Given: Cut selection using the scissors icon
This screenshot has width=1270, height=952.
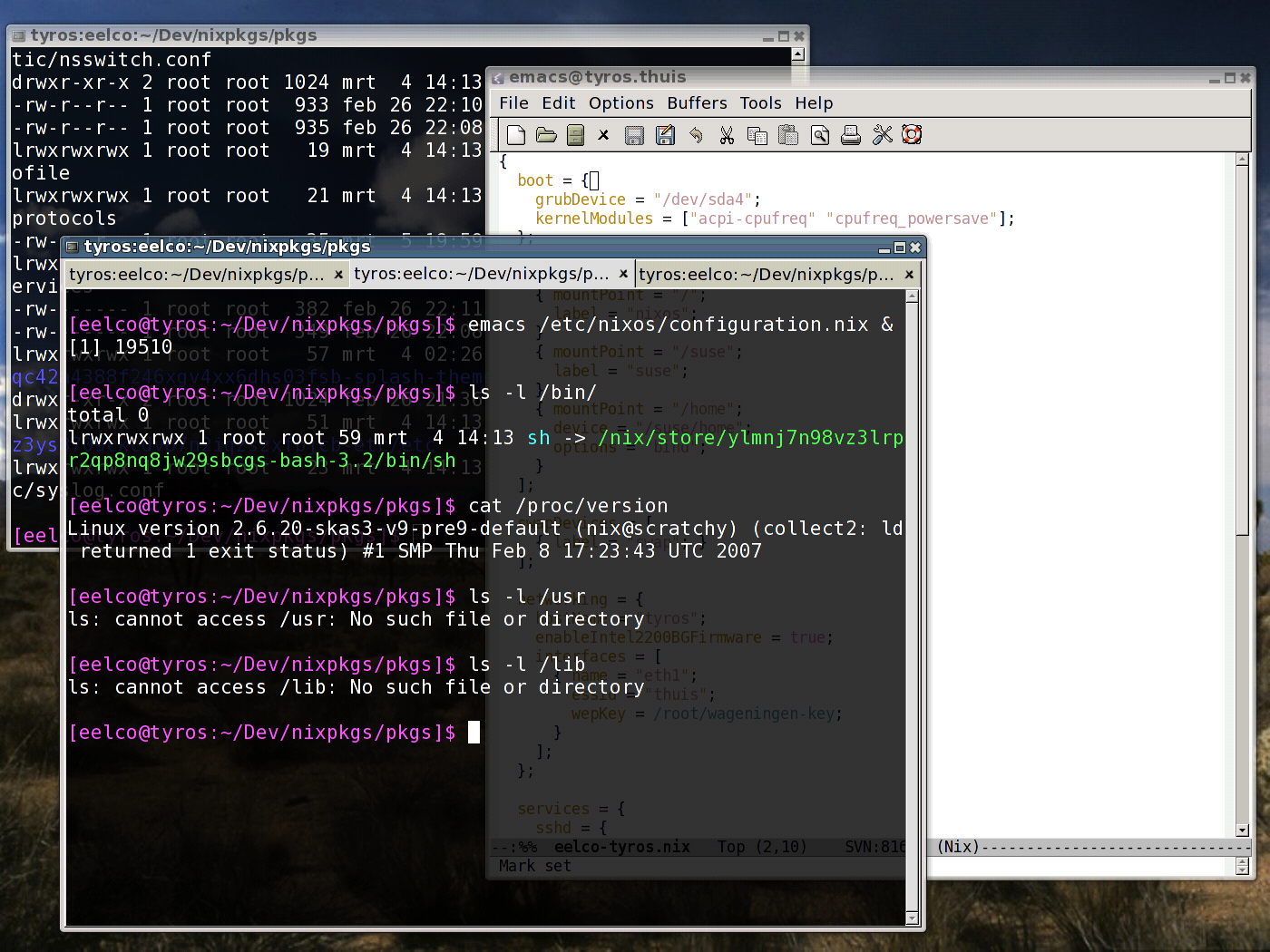Looking at the screenshot, I should click(727, 135).
